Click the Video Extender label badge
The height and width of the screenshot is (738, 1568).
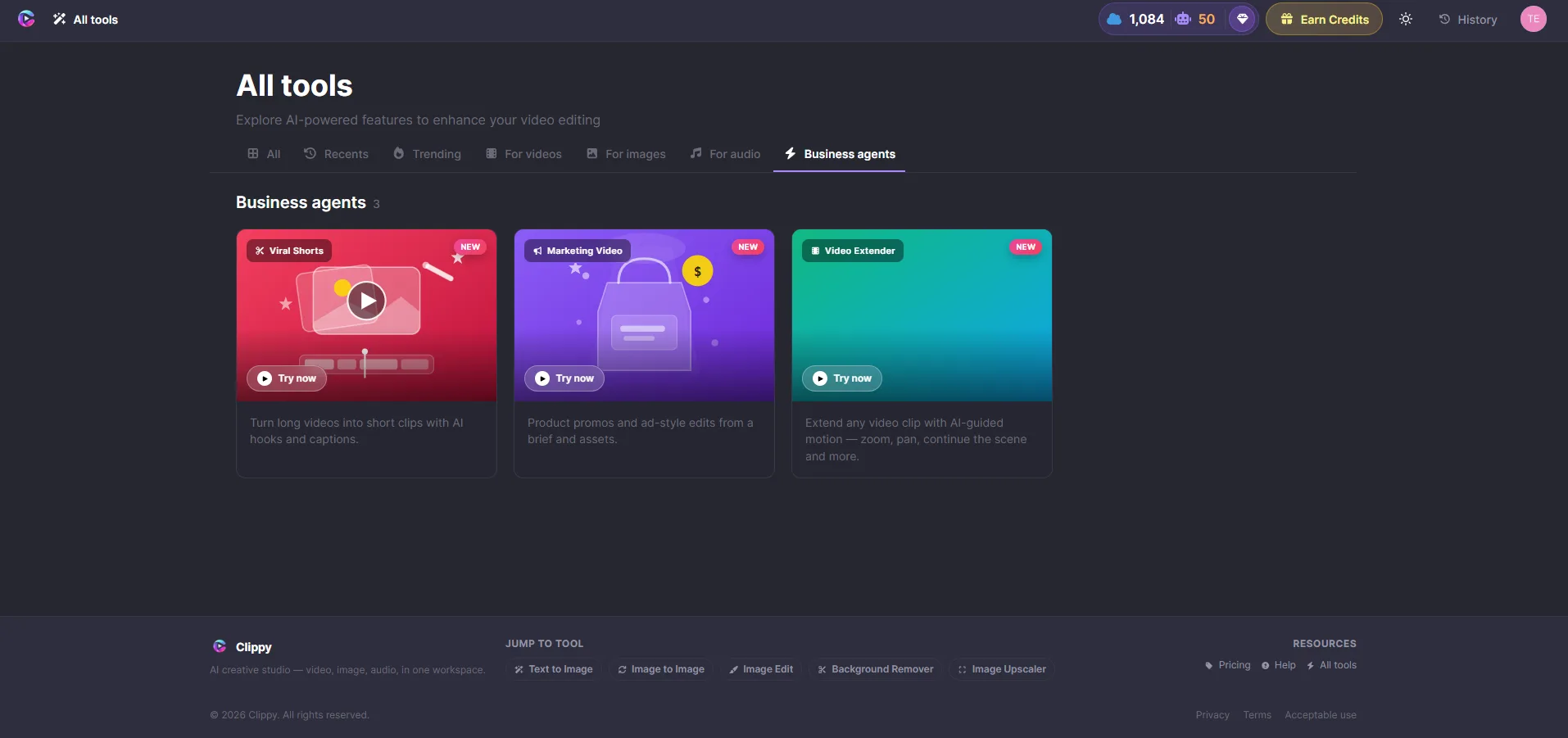[853, 251]
